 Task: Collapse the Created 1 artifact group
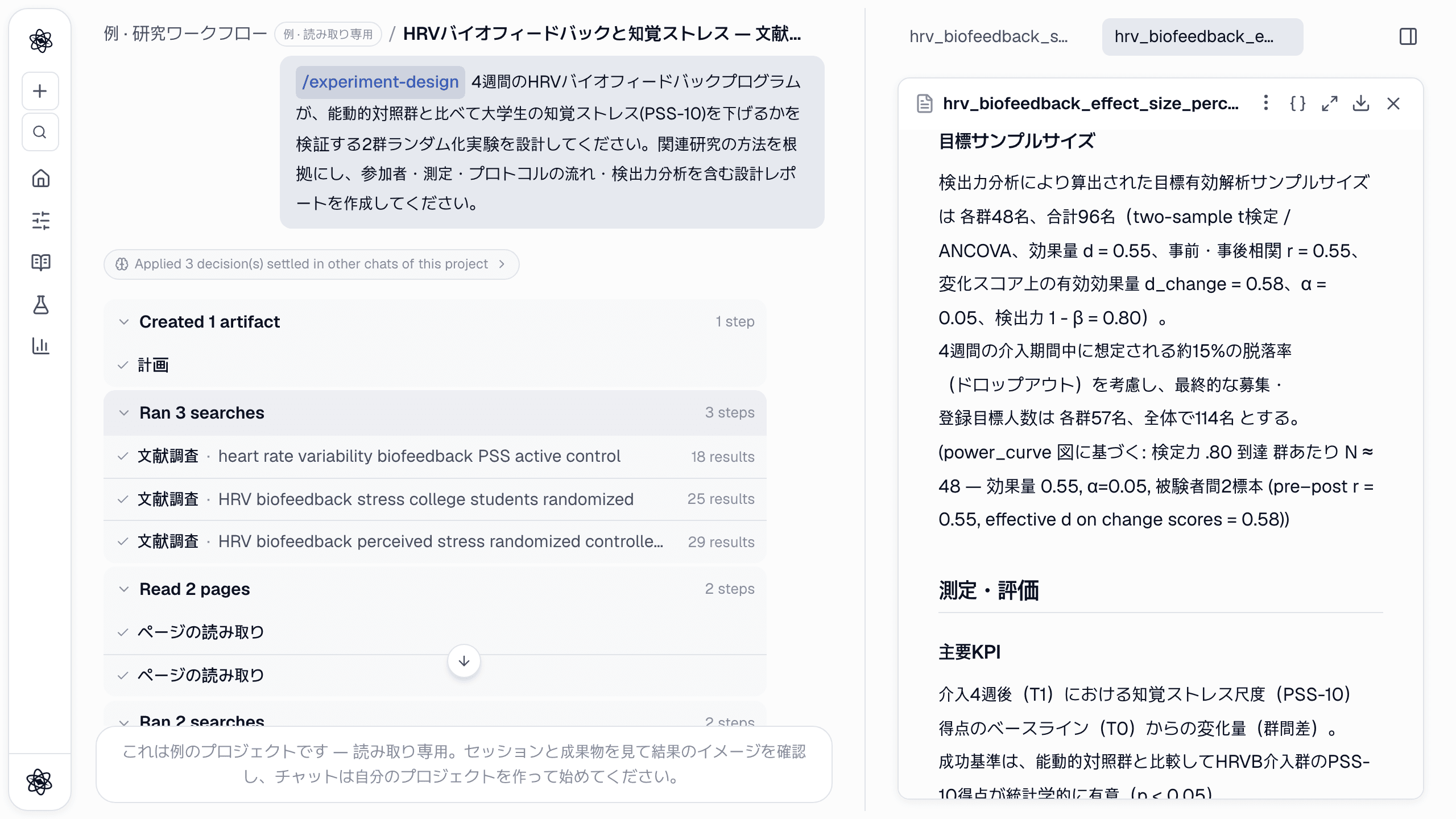point(435,322)
